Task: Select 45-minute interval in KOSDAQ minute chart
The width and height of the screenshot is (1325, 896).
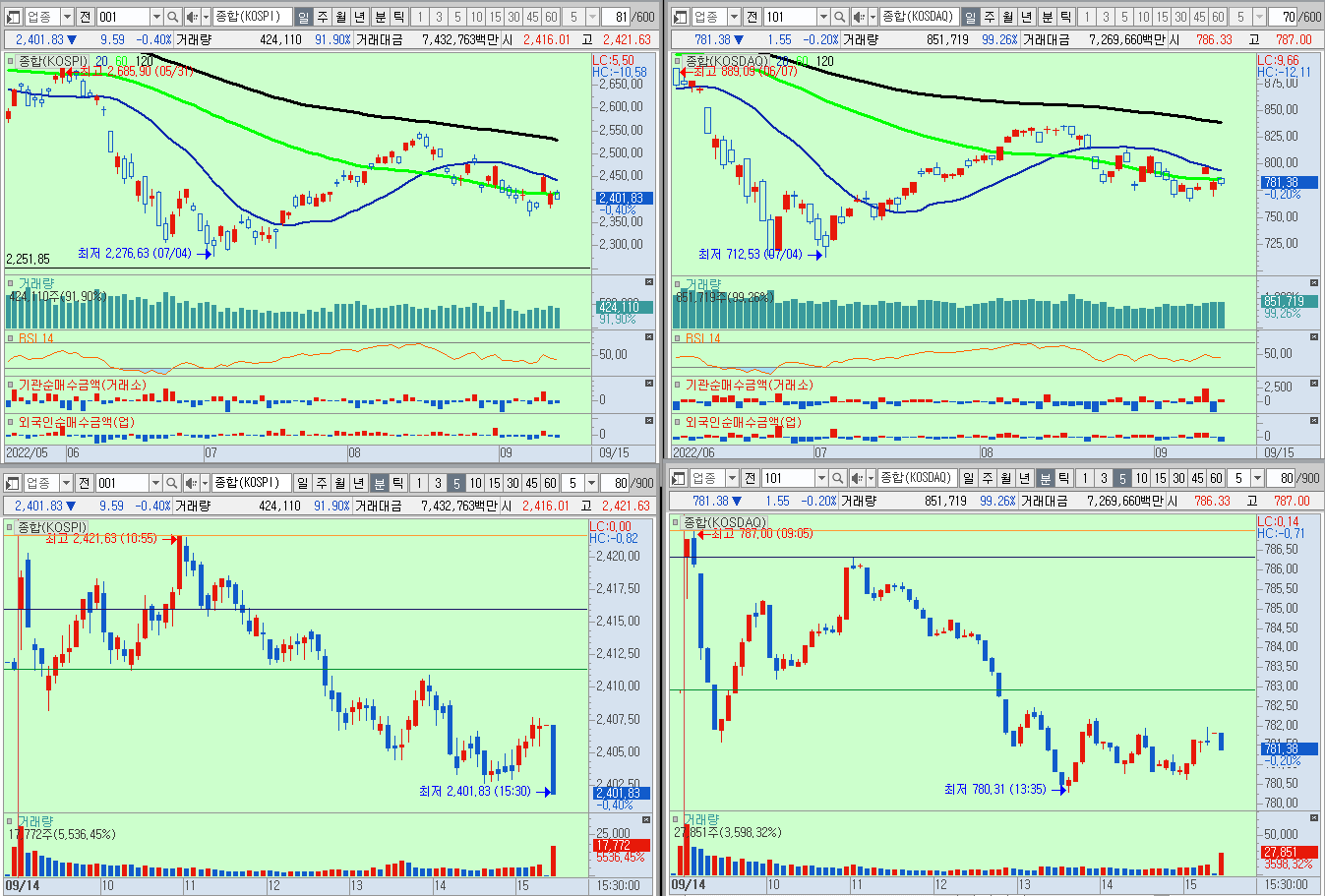Action: [1197, 478]
